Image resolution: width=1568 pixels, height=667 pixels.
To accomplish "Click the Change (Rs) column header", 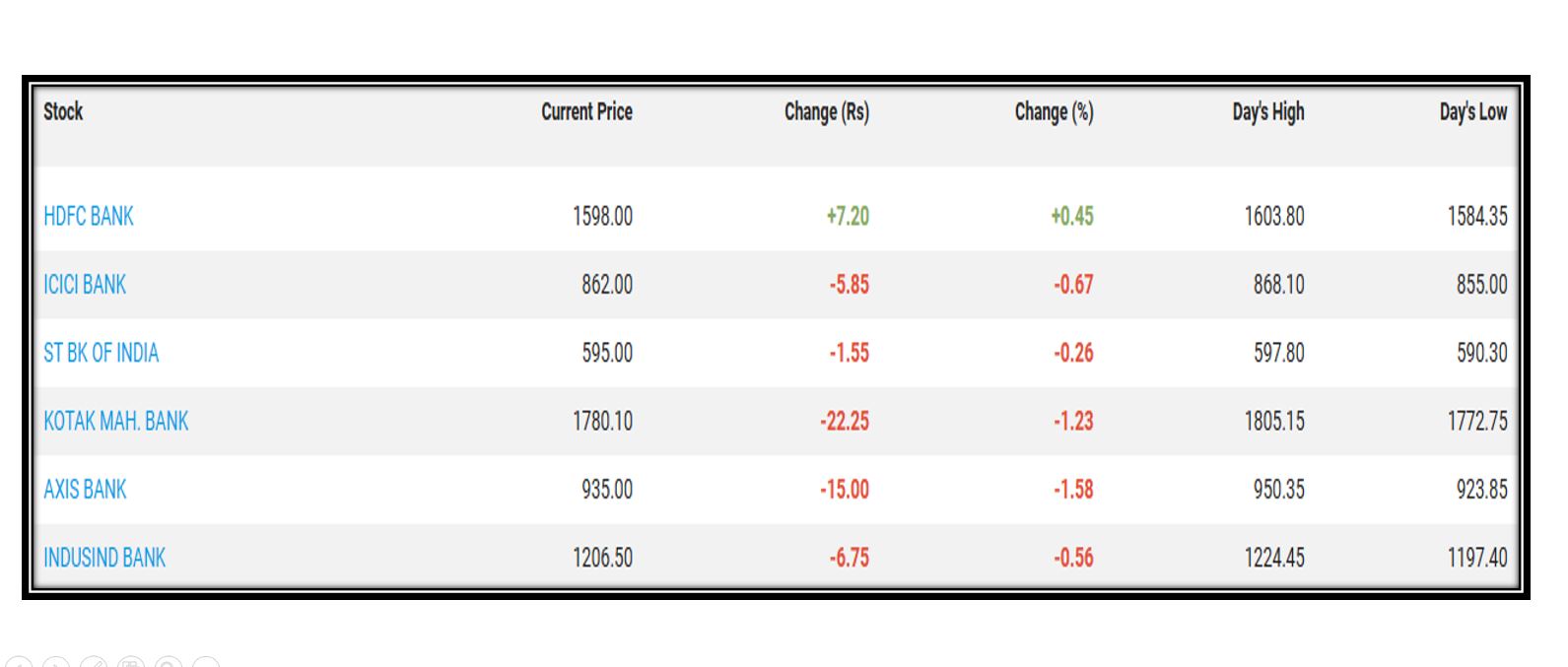I will (826, 112).
